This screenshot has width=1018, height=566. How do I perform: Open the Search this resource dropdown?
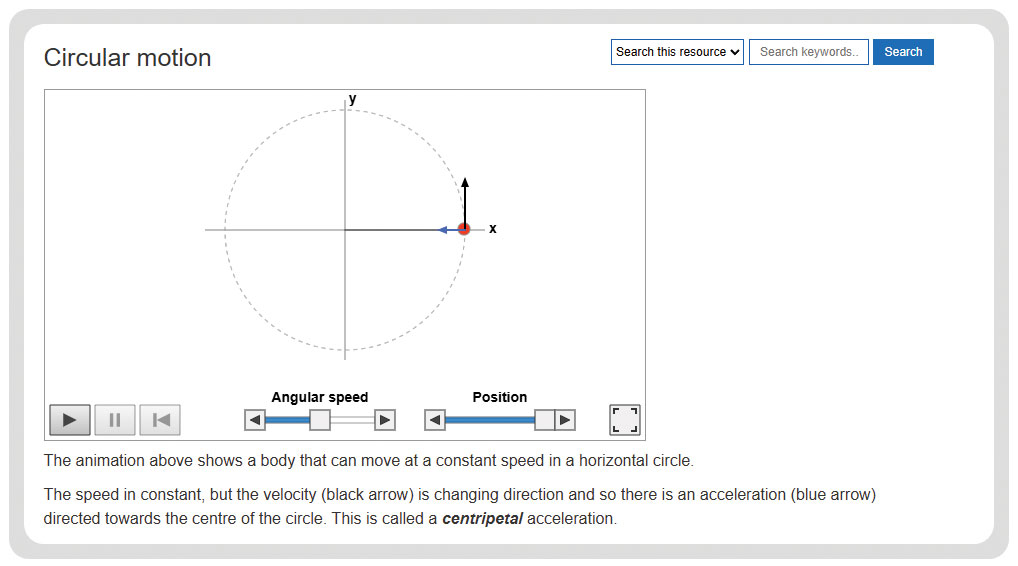(677, 52)
